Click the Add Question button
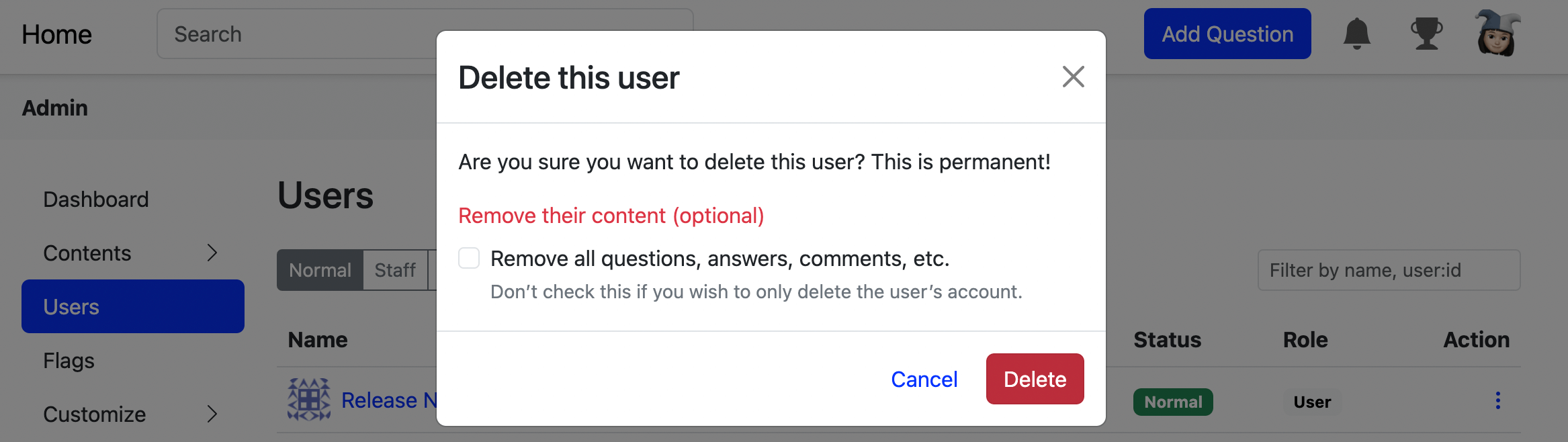This screenshot has width=1568, height=442. tap(1227, 34)
